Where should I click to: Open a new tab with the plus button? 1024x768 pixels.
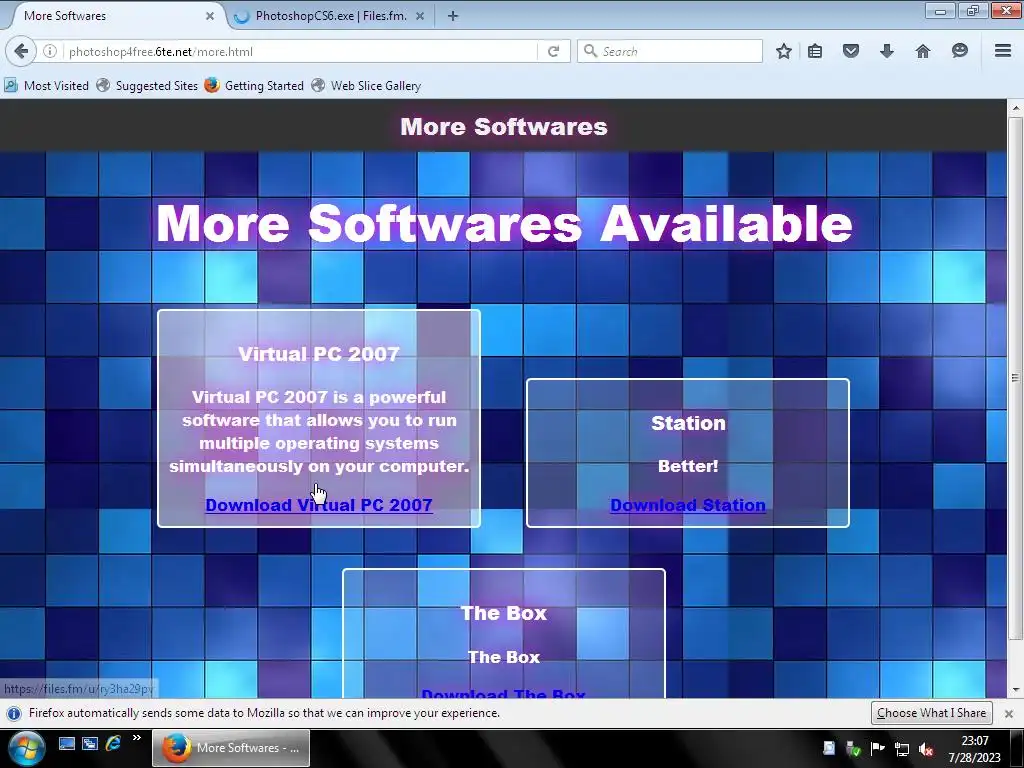pyautogui.click(x=453, y=16)
